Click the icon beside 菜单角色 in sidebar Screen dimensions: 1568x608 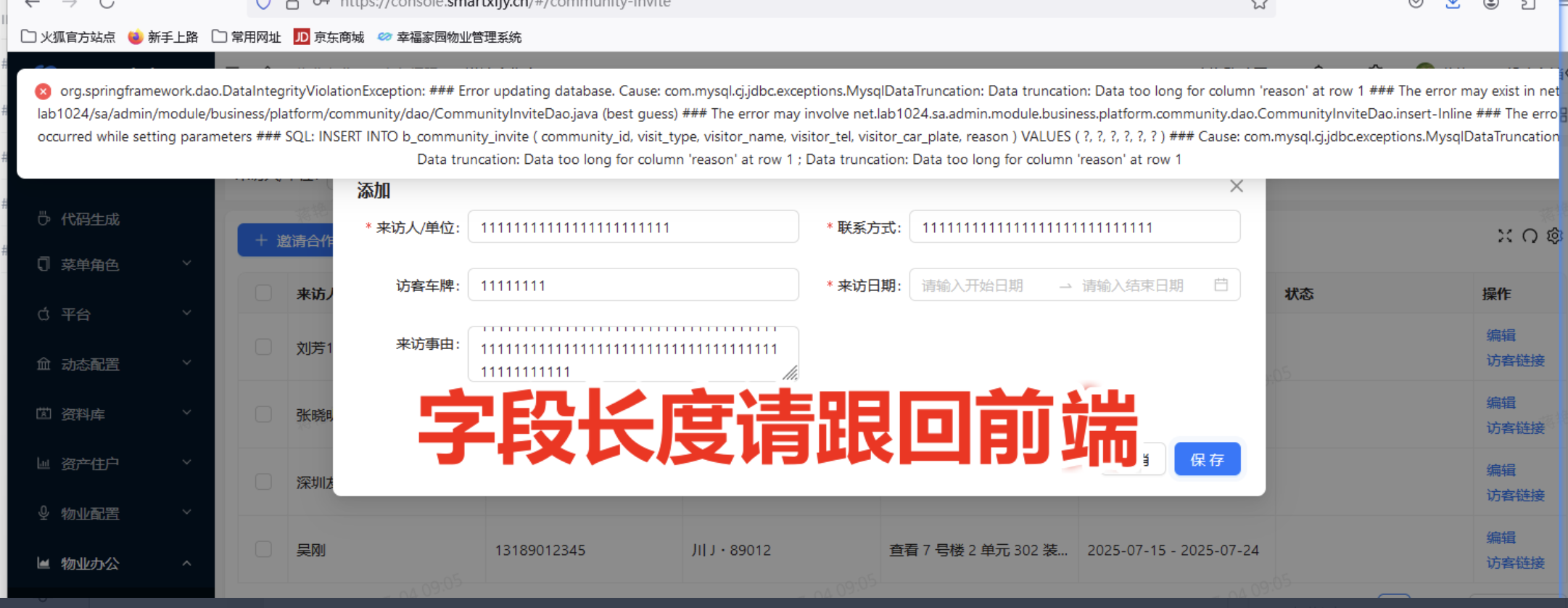(44, 264)
